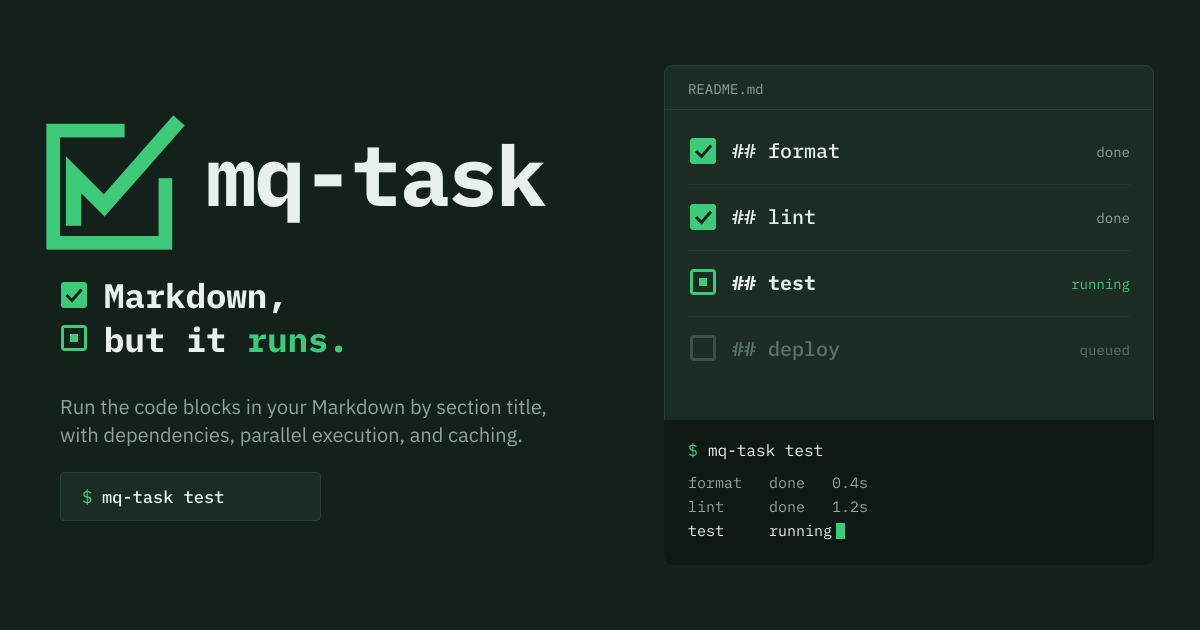This screenshot has height=630, width=1200.
Task: Click the terminal 'format' output row
Action: click(778, 483)
